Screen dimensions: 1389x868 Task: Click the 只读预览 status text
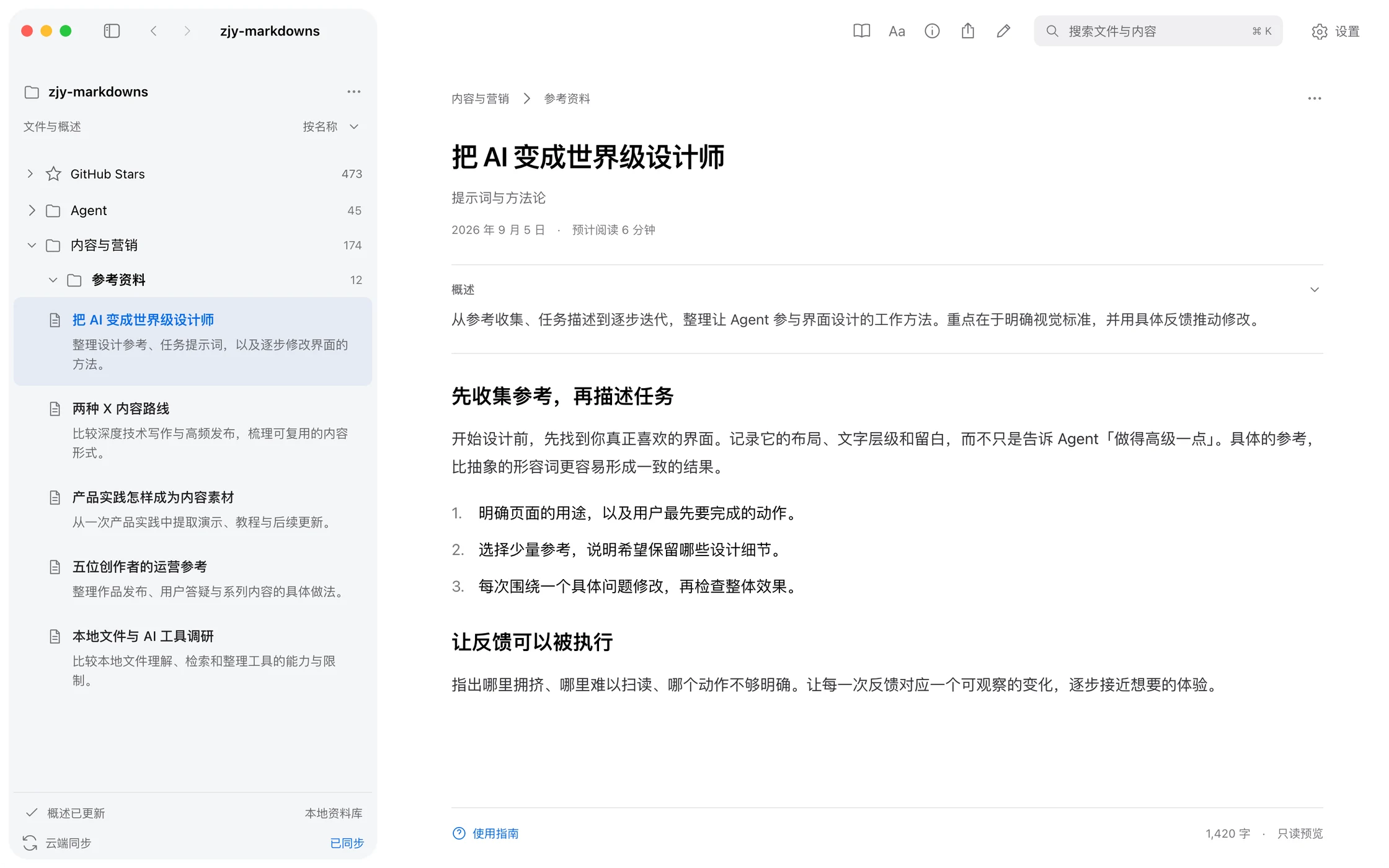click(1300, 833)
